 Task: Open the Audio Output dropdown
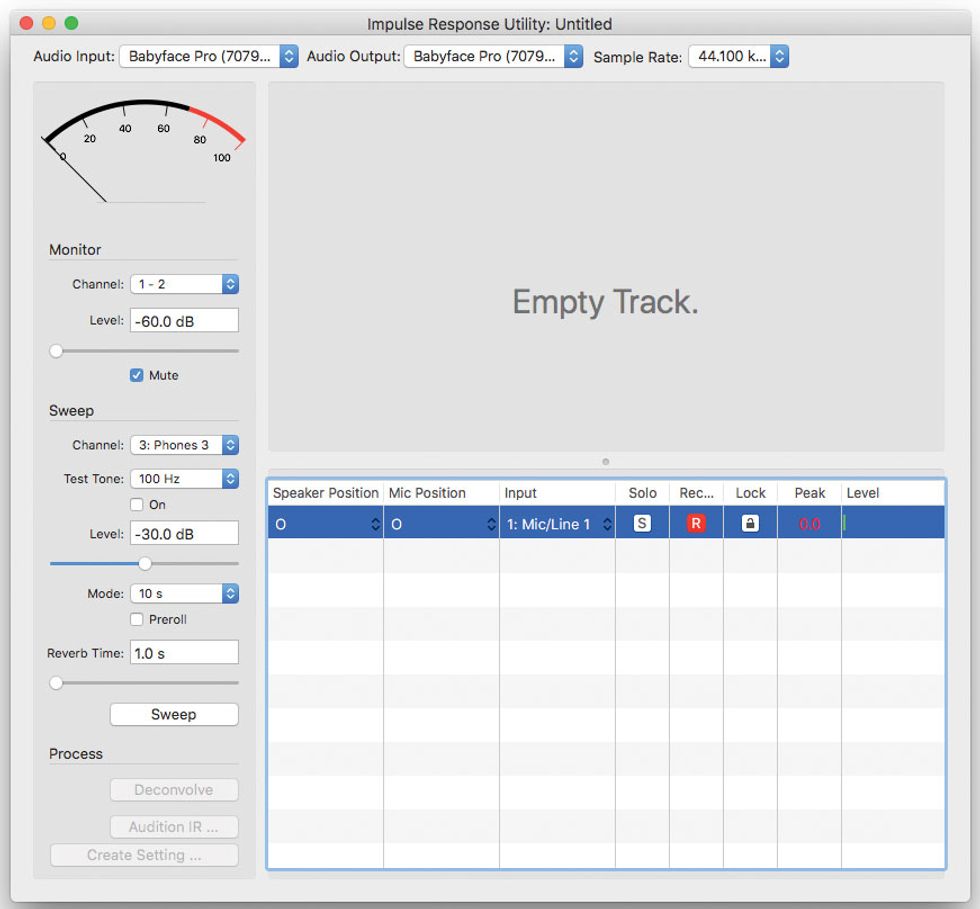(x=493, y=57)
